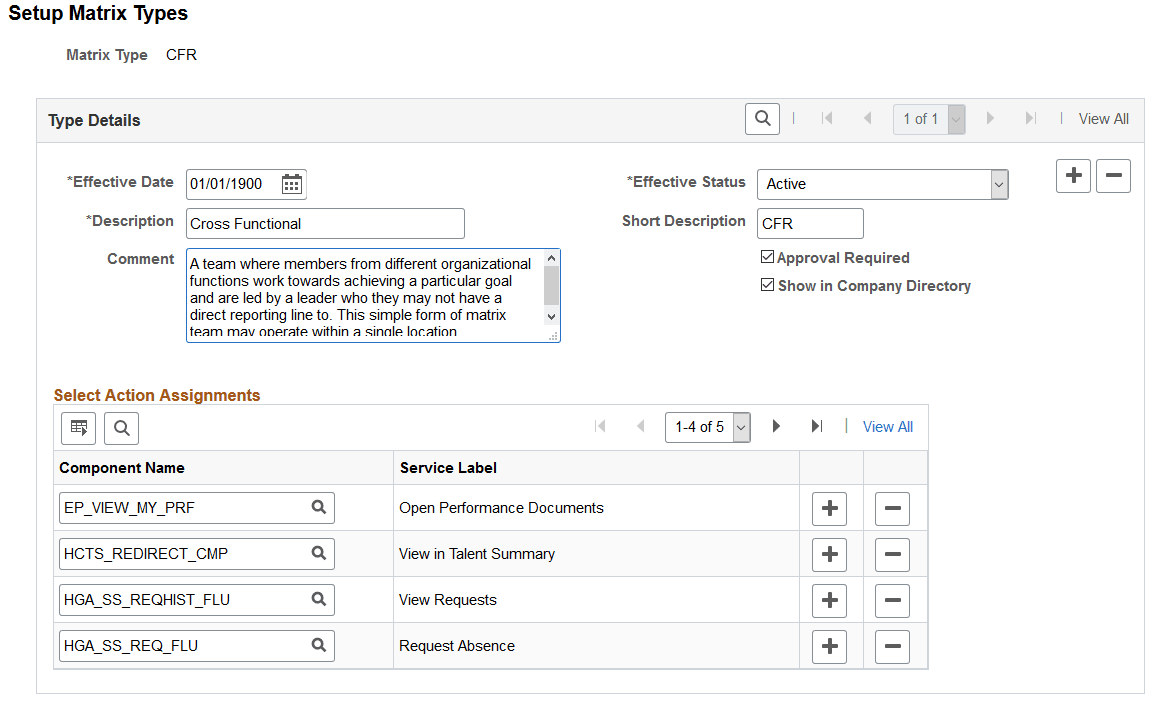
Task: Click the plus button to add a Type Details row
Action: tap(1073, 176)
